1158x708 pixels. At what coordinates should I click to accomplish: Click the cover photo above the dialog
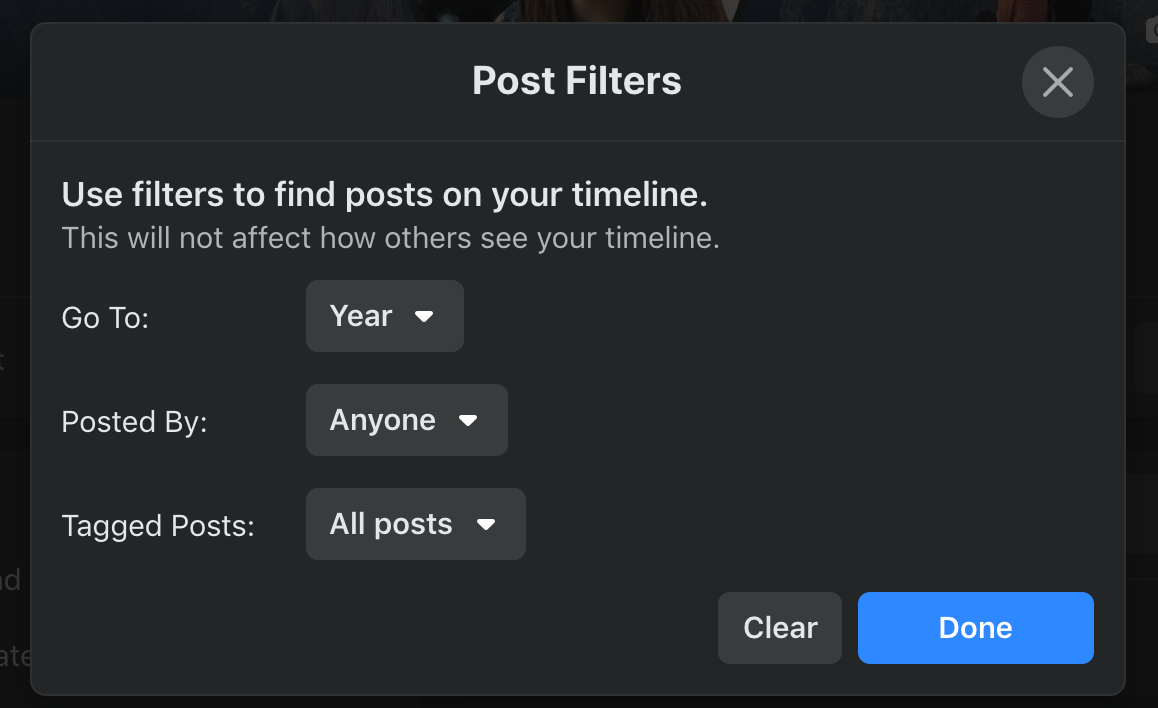tap(578, 10)
